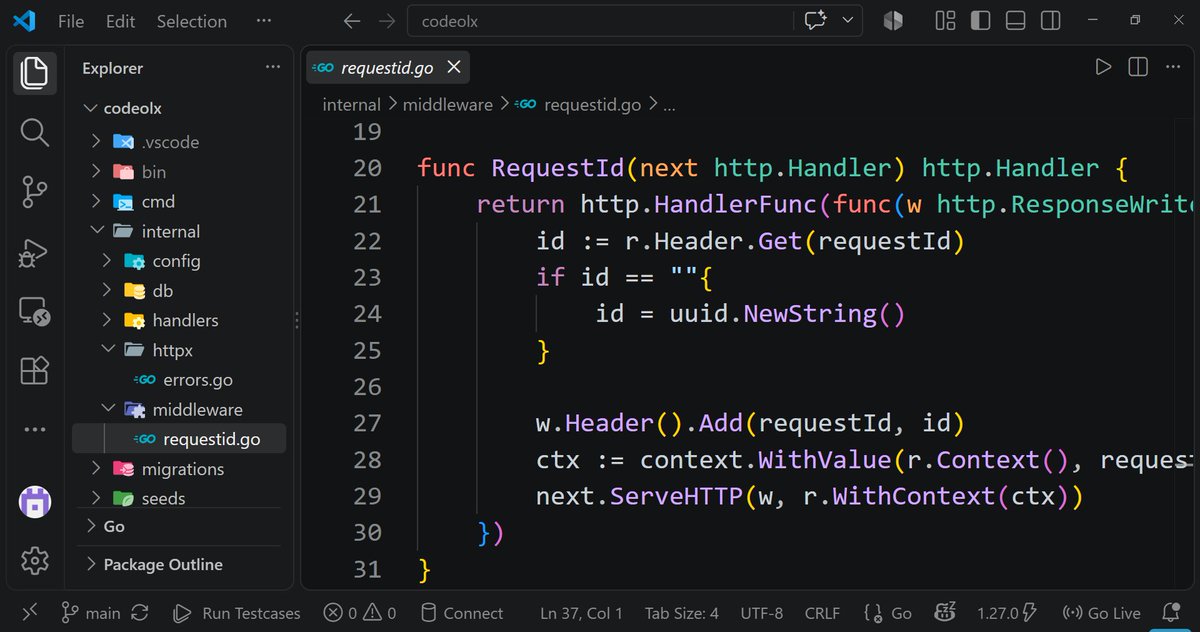Open the chat dropdown arrow
Screen dimensions: 1200x632
pyautogui.click(x=848, y=21)
